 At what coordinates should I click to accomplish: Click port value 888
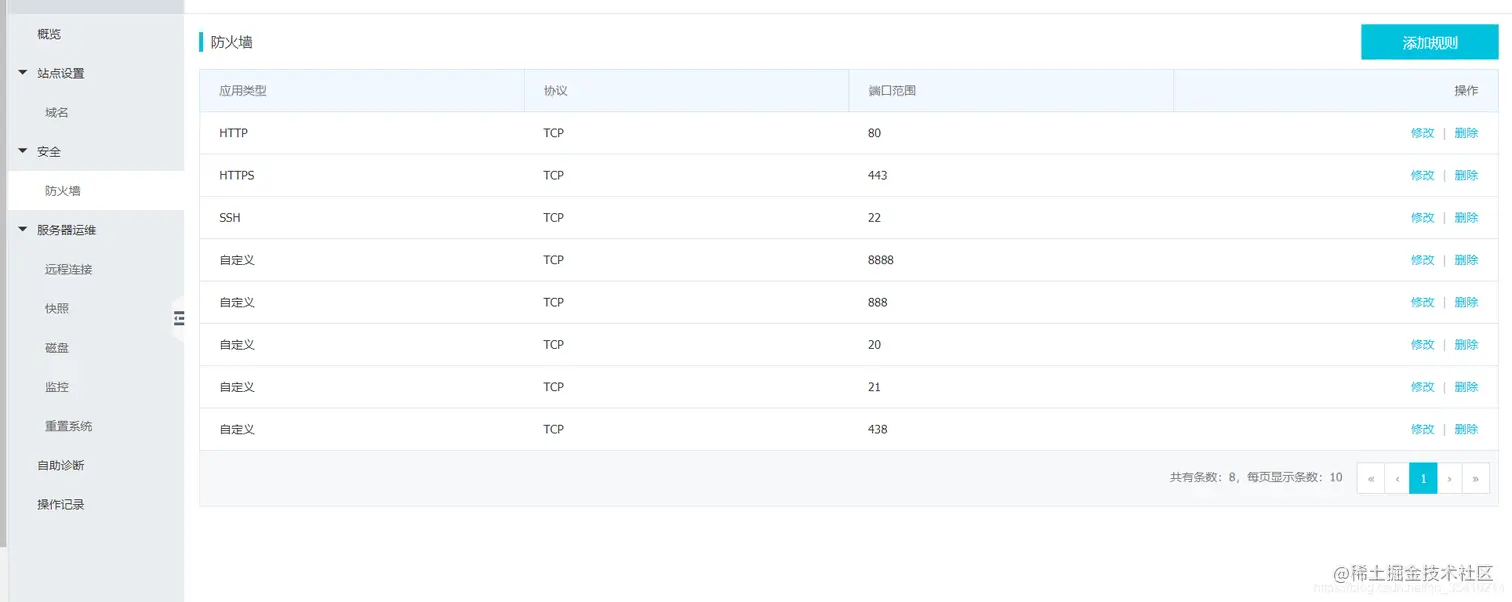[878, 302]
